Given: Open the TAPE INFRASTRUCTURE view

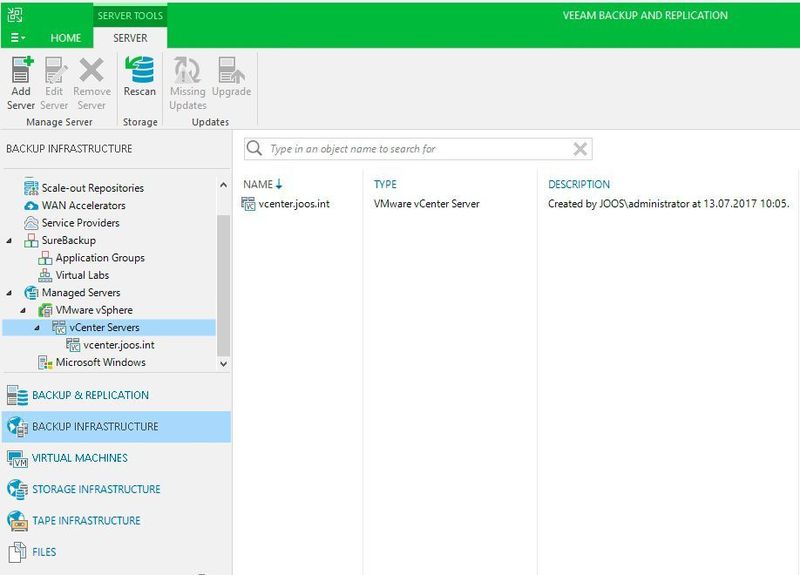Looking at the screenshot, I should click(86, 520).
